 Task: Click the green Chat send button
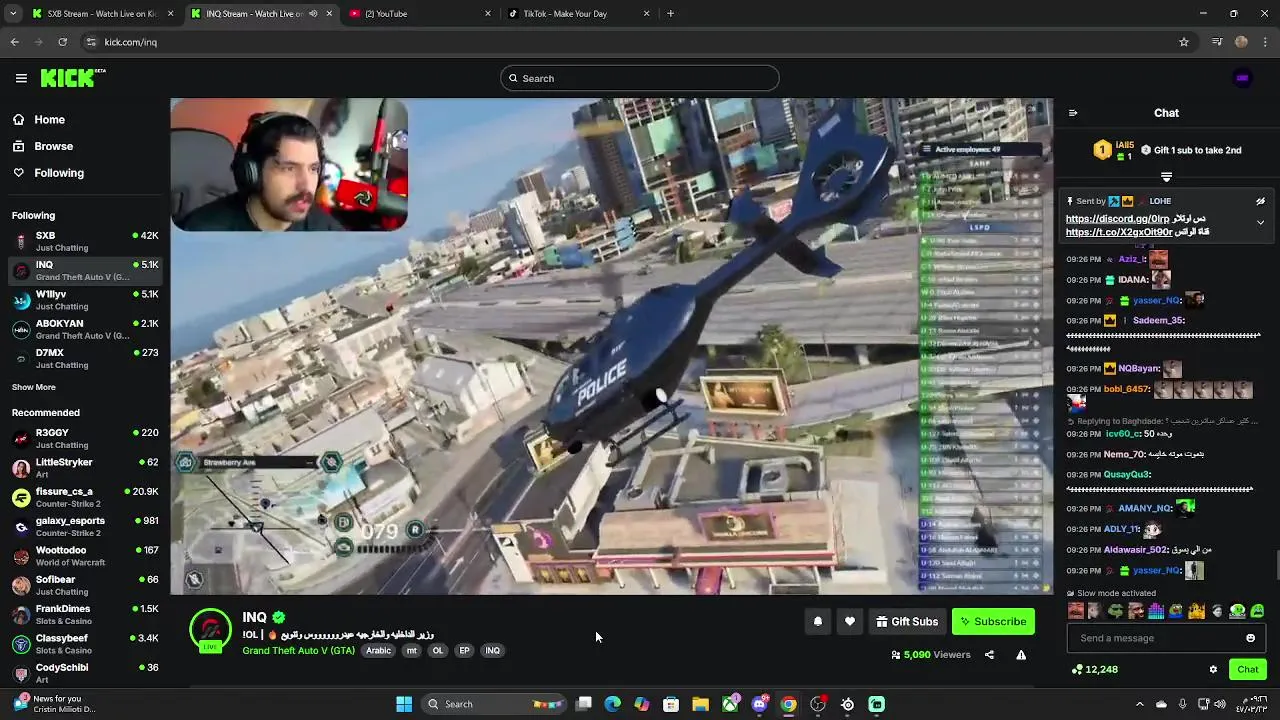click(x=1248, y=669)
